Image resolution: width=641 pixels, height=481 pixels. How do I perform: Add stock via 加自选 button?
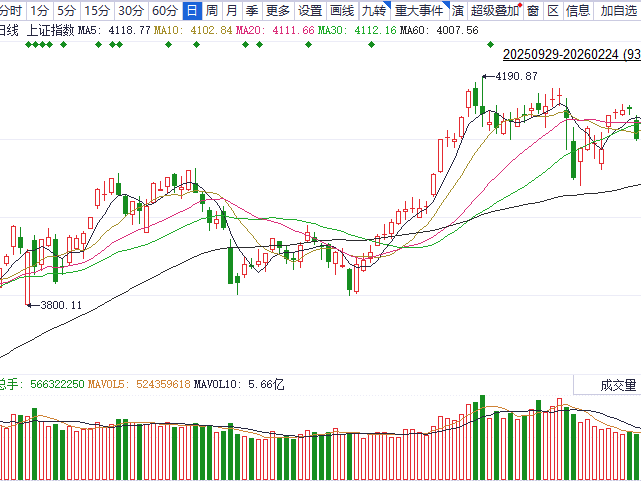619,11
